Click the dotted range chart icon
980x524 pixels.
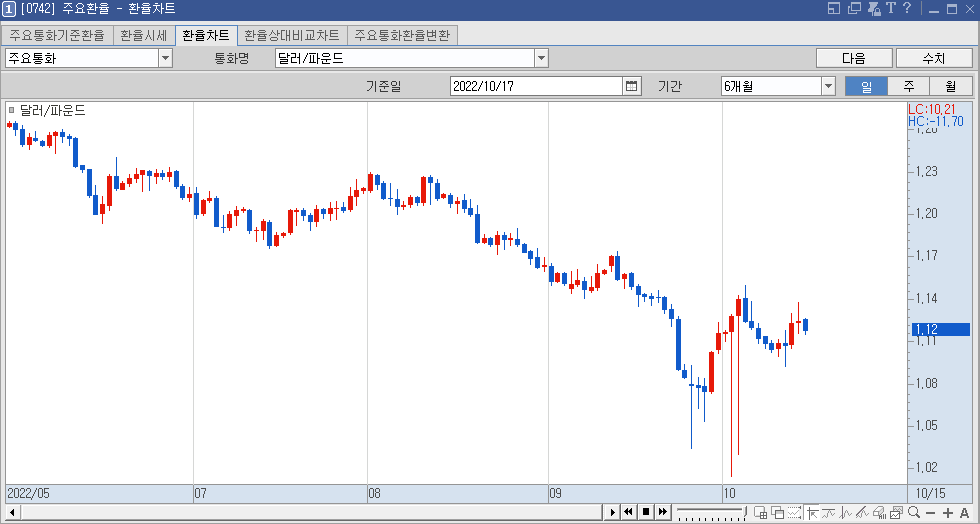(794, 513)
